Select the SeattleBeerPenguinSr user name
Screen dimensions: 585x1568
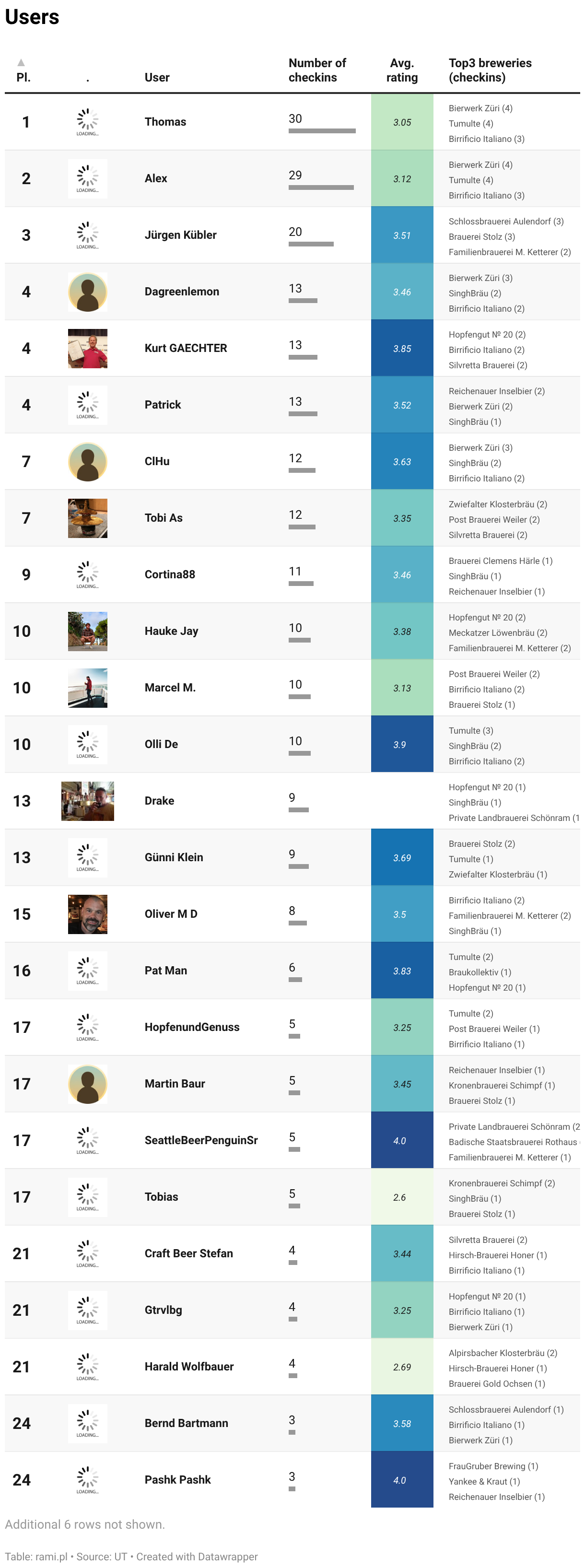click(201, 1141)
